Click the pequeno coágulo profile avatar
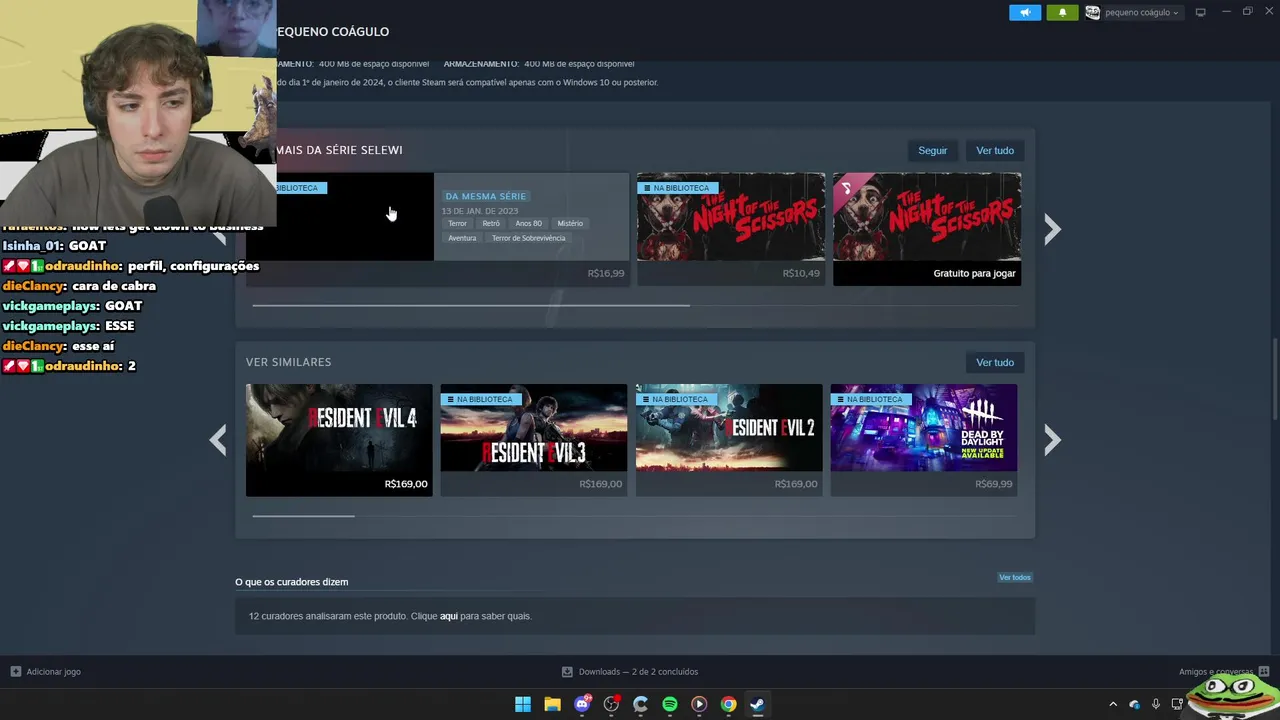Viewport: 1280px width, 720px height. pos(1092,12)
